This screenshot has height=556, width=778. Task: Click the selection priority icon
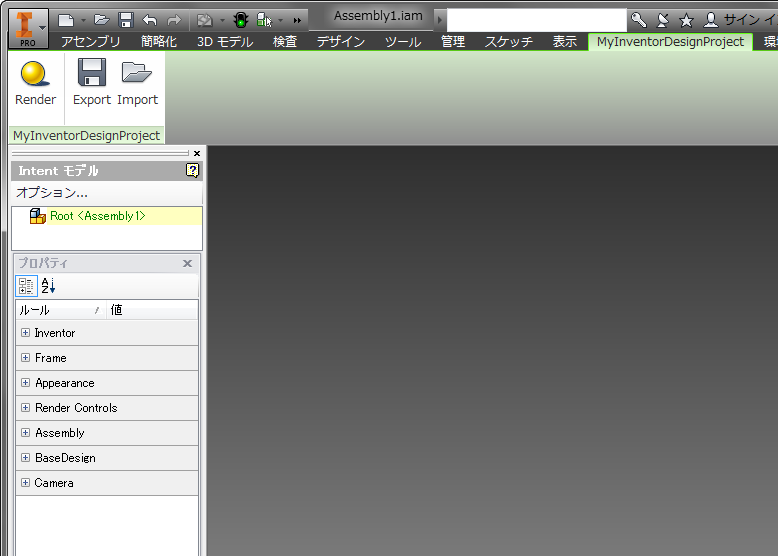pyautogui.click(x=264, y=20)
